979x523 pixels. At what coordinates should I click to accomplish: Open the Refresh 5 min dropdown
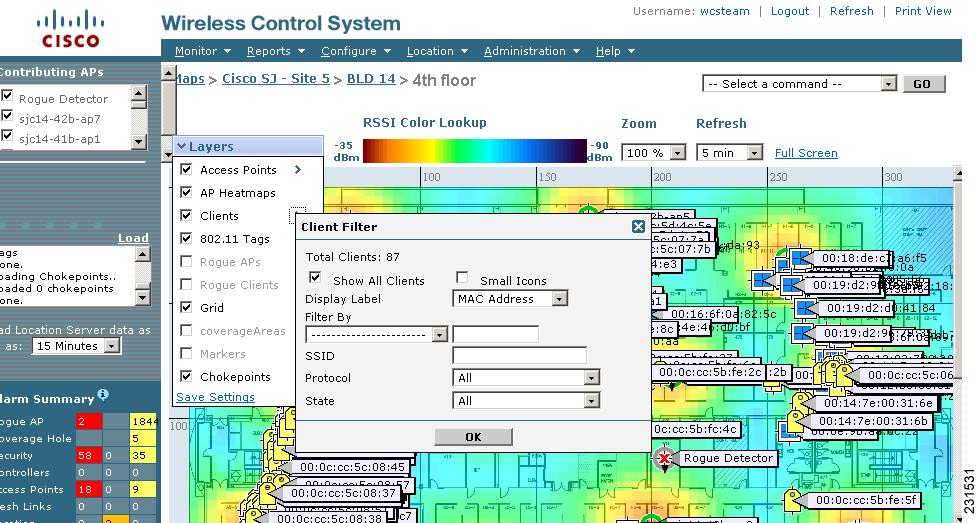[x=729, y=152]
